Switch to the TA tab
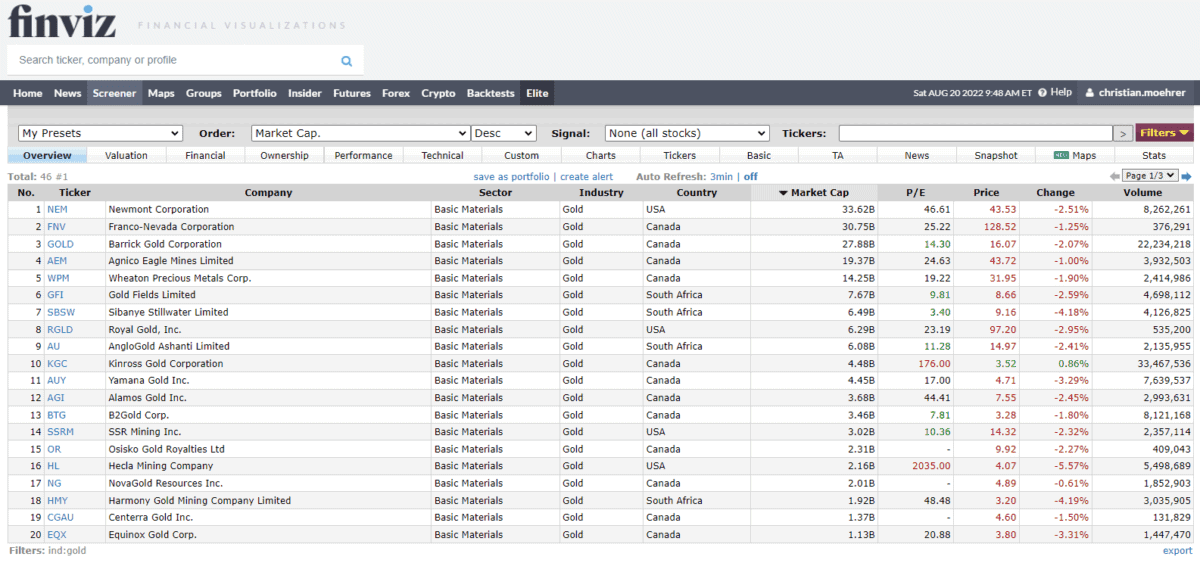This screenshot has width=1200, height=563. pyautogui.click(x=838, y=155)
